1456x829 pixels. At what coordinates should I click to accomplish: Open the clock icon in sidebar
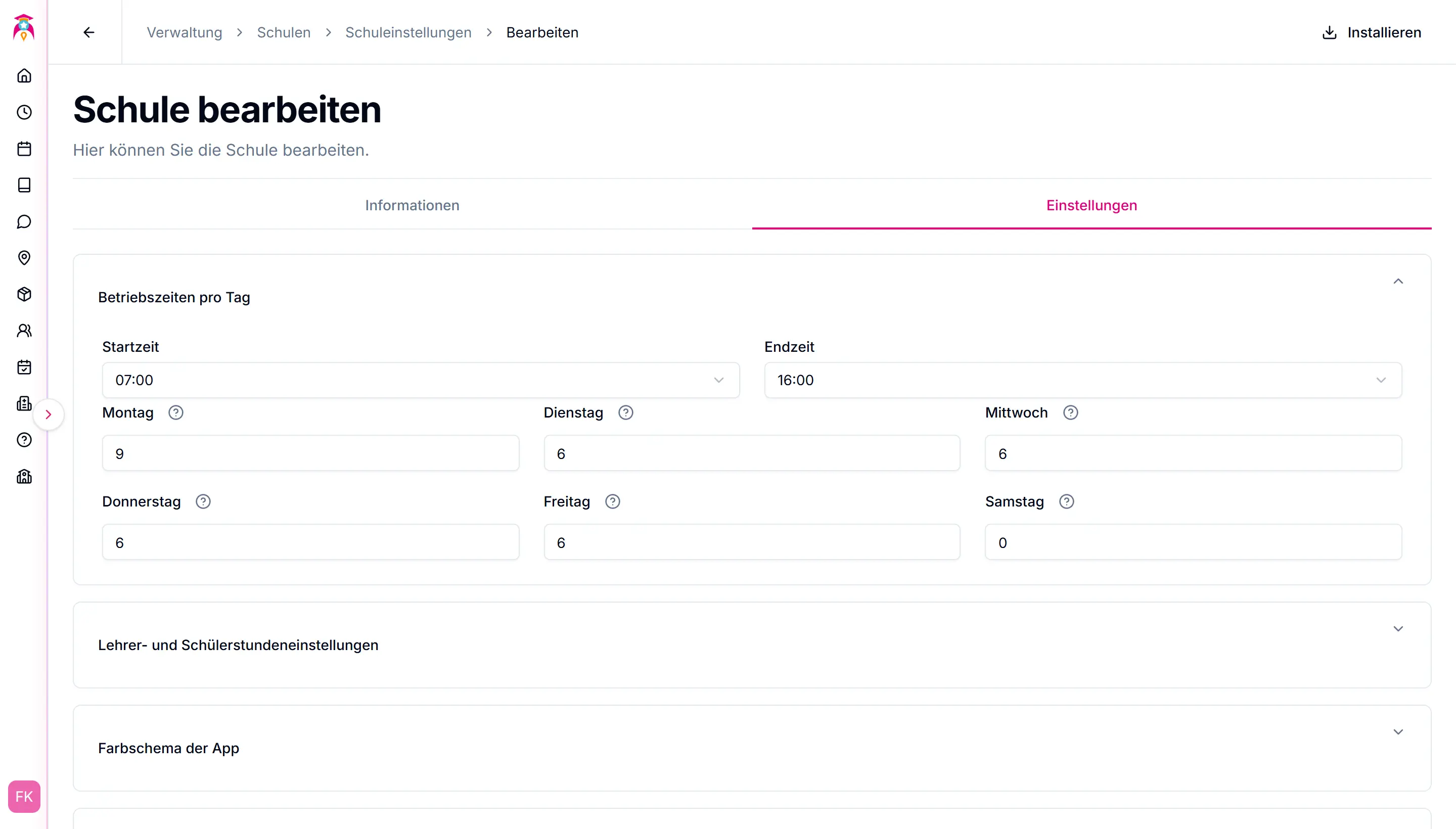coord(24,112)
